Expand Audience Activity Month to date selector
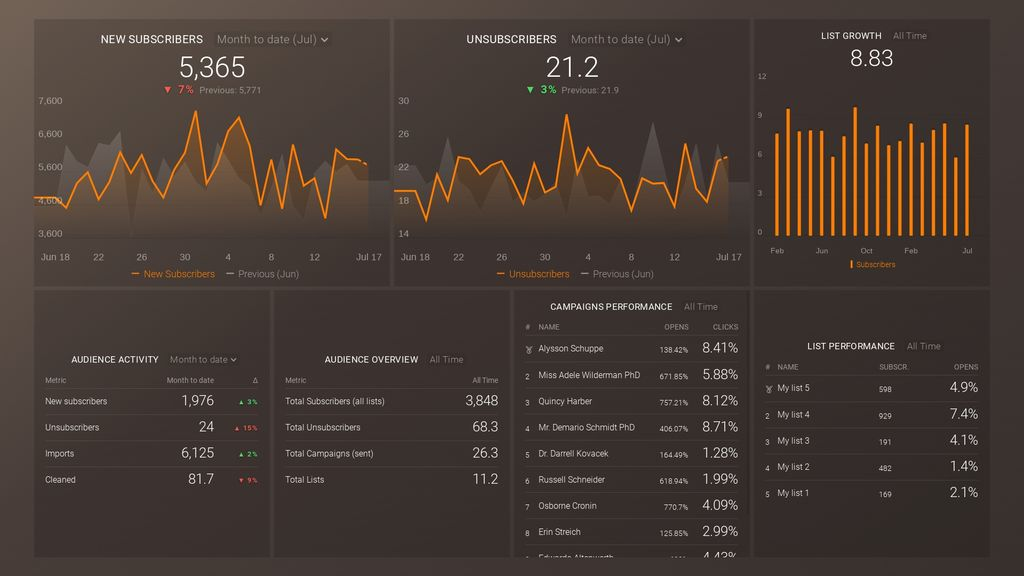Screen dimensions: 1024x576 click(x=203, y=359)
